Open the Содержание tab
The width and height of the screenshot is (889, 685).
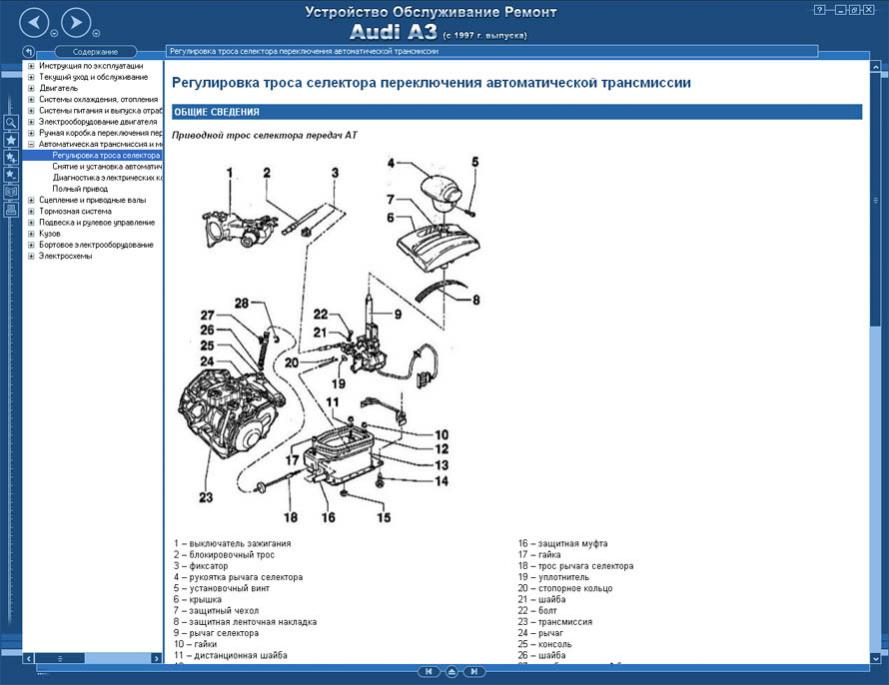point(95,52)
